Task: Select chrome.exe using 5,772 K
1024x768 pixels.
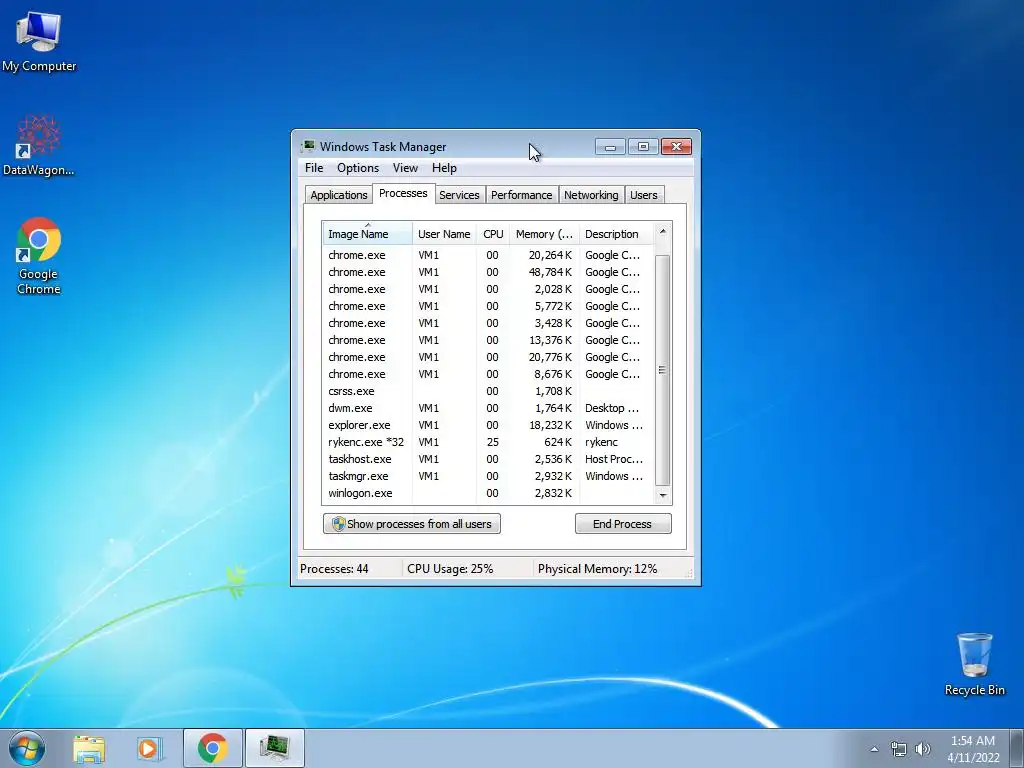Action: tap(488, 306)
